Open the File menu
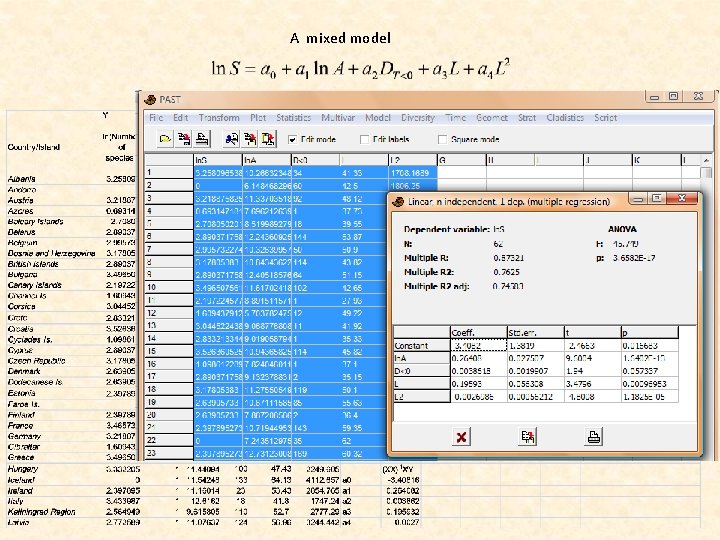 [x=156, y=118]
